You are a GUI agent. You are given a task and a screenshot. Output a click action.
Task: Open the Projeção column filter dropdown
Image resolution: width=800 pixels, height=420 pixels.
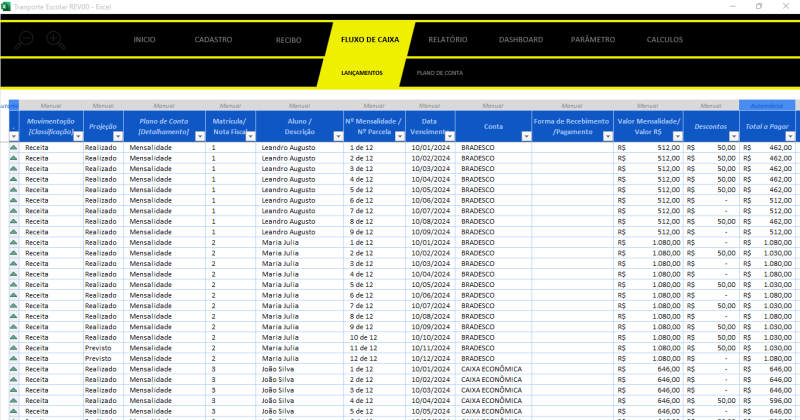pyautogui.click(x=119, y=136)
